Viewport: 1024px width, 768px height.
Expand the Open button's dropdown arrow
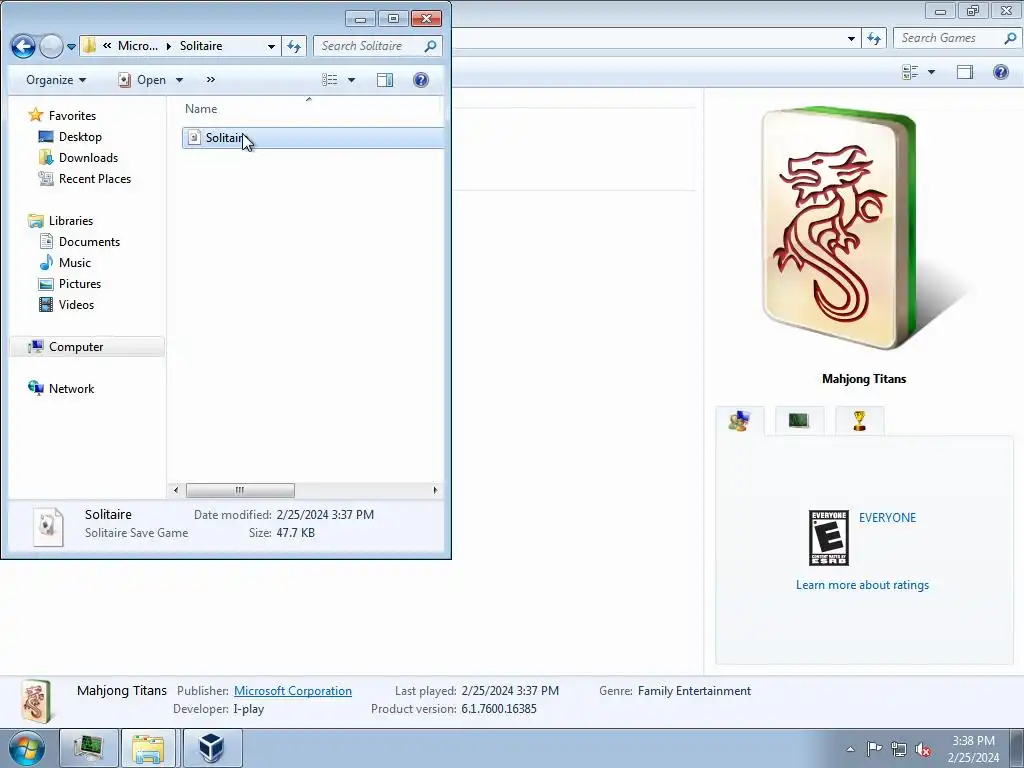coord(179,80)
